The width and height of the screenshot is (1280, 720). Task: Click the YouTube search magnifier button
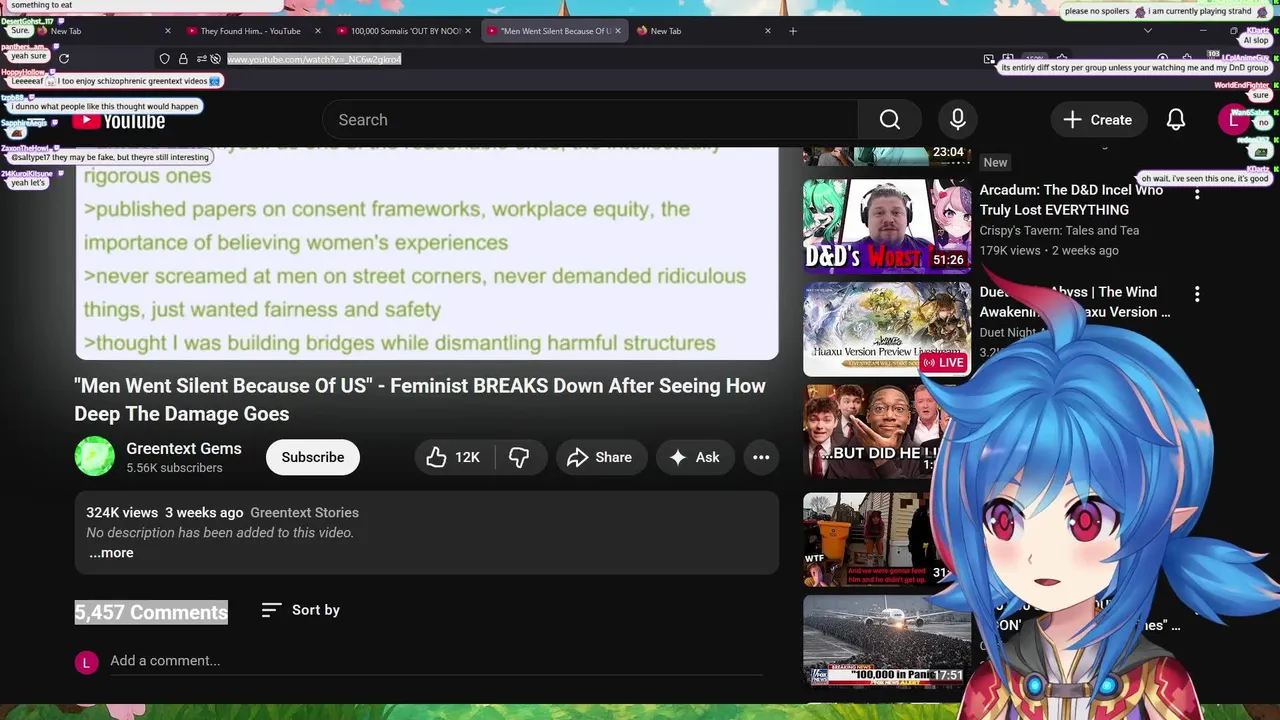[890, 120]
